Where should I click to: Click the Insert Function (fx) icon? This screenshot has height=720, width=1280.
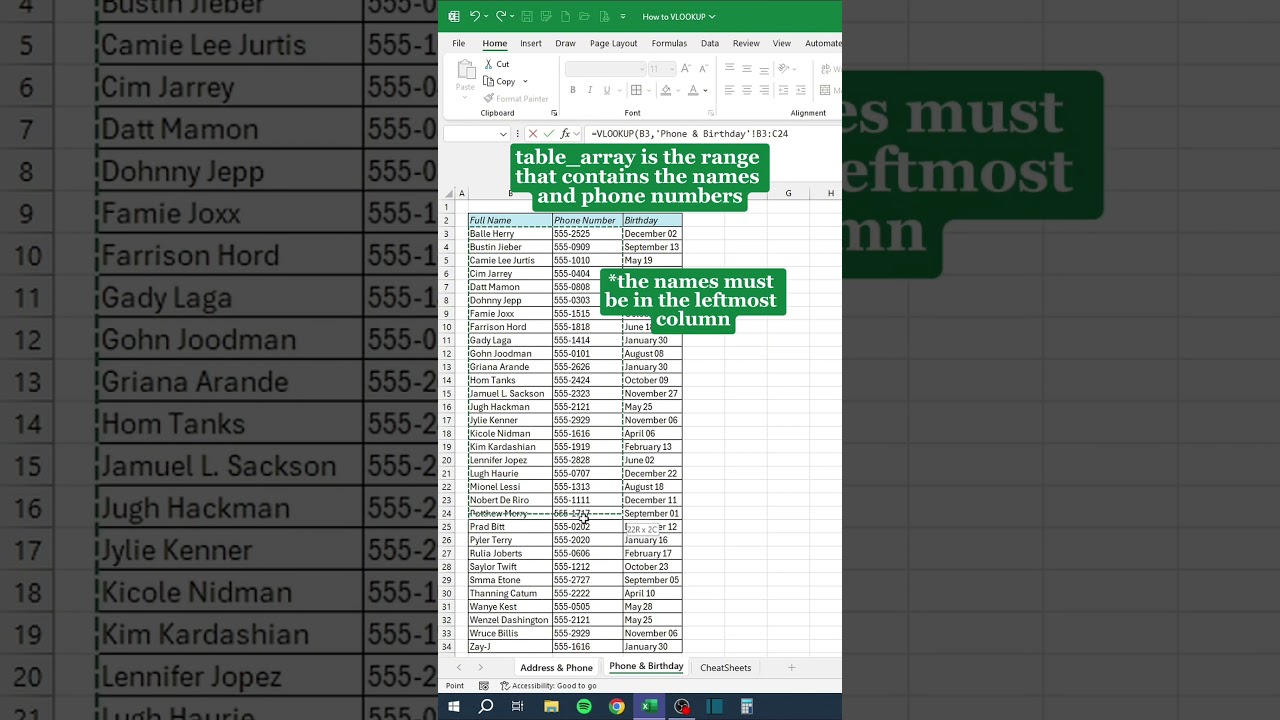565,133
